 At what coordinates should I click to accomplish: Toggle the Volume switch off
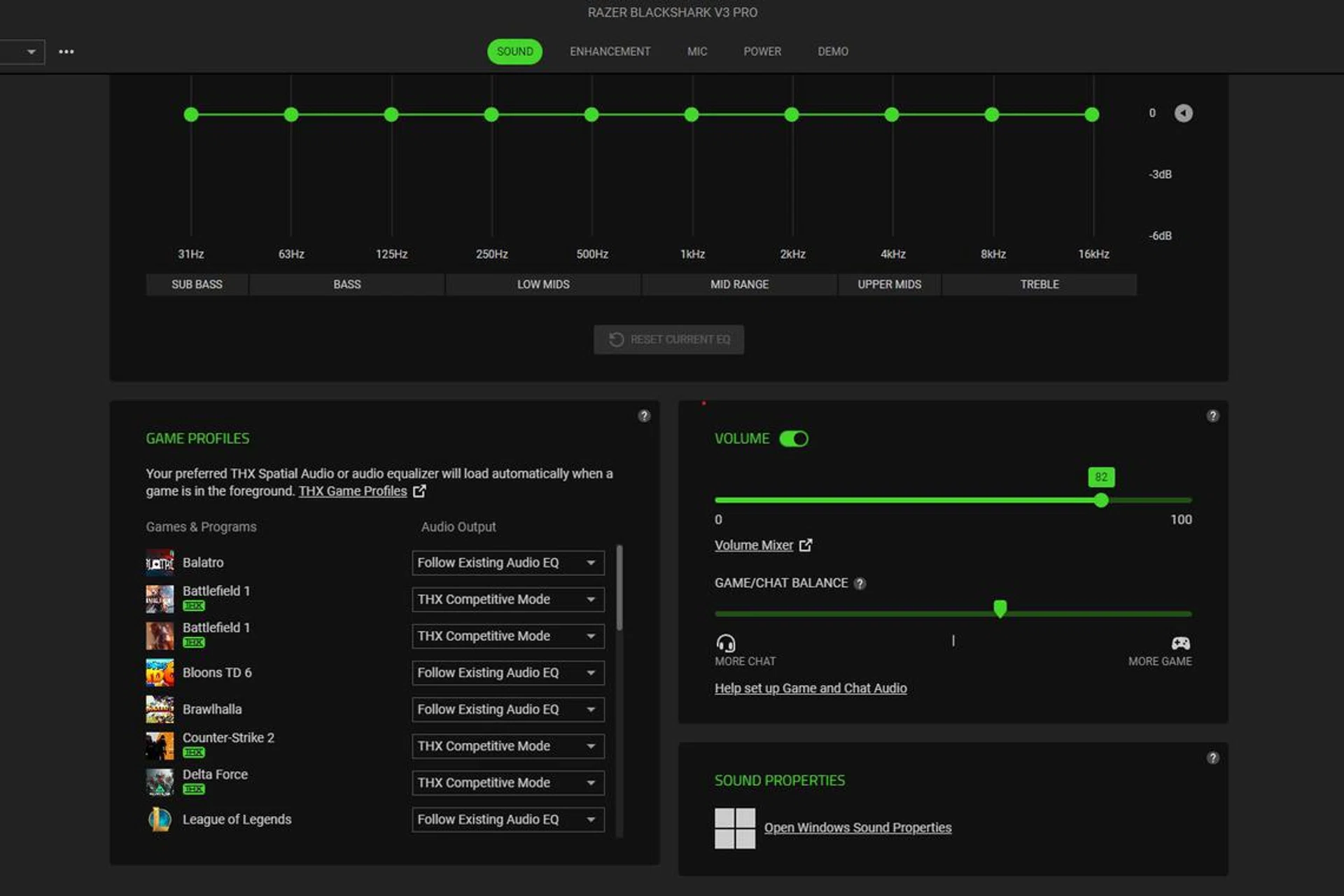[x=794, y=439]
